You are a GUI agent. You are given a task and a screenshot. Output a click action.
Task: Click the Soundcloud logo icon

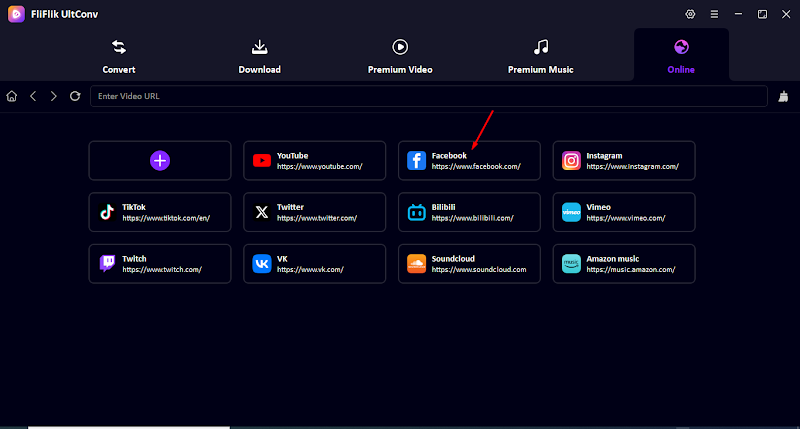pos(416,264)
